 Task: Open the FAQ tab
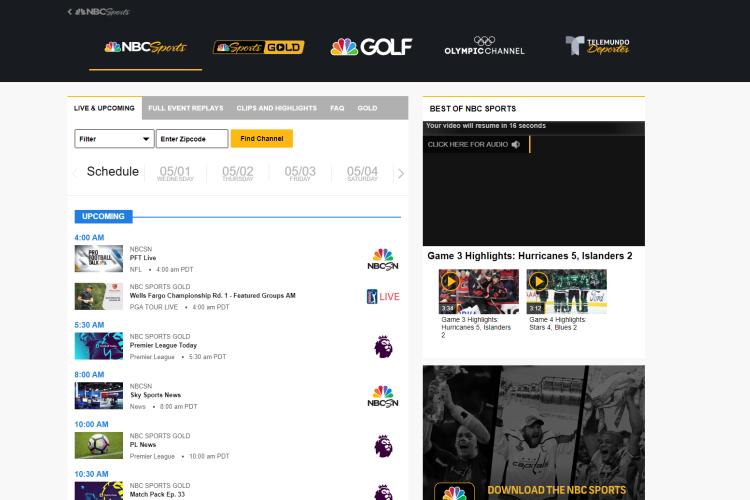[337, 108]
